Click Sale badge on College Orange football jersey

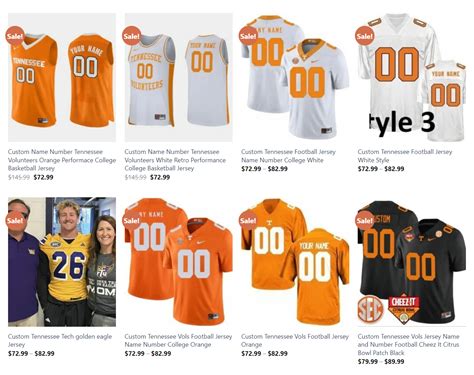tap(131, 220)
